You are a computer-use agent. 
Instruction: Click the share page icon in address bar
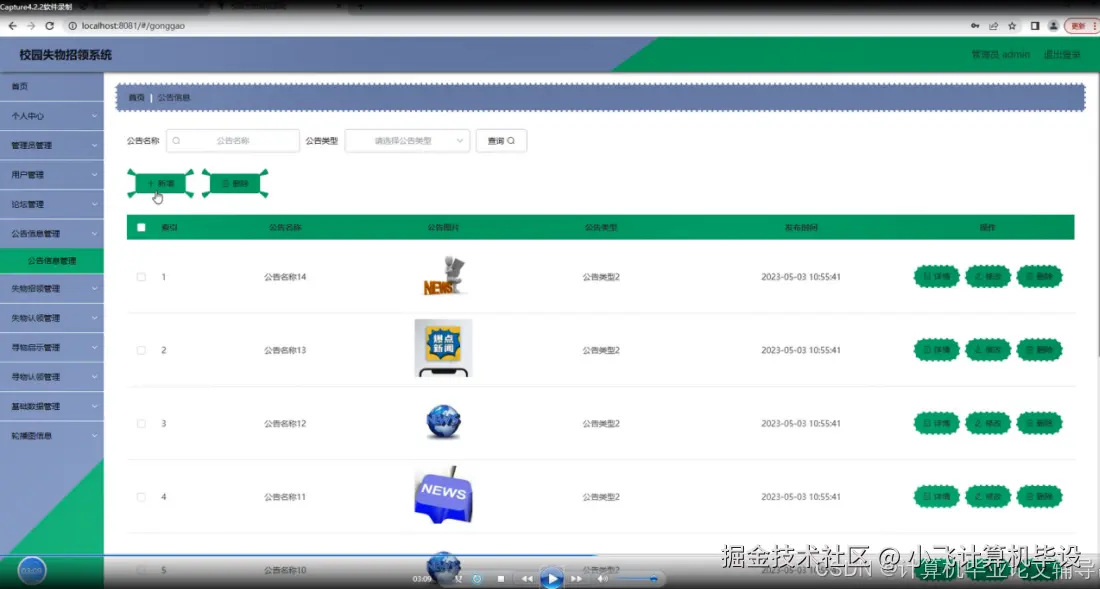993,26
